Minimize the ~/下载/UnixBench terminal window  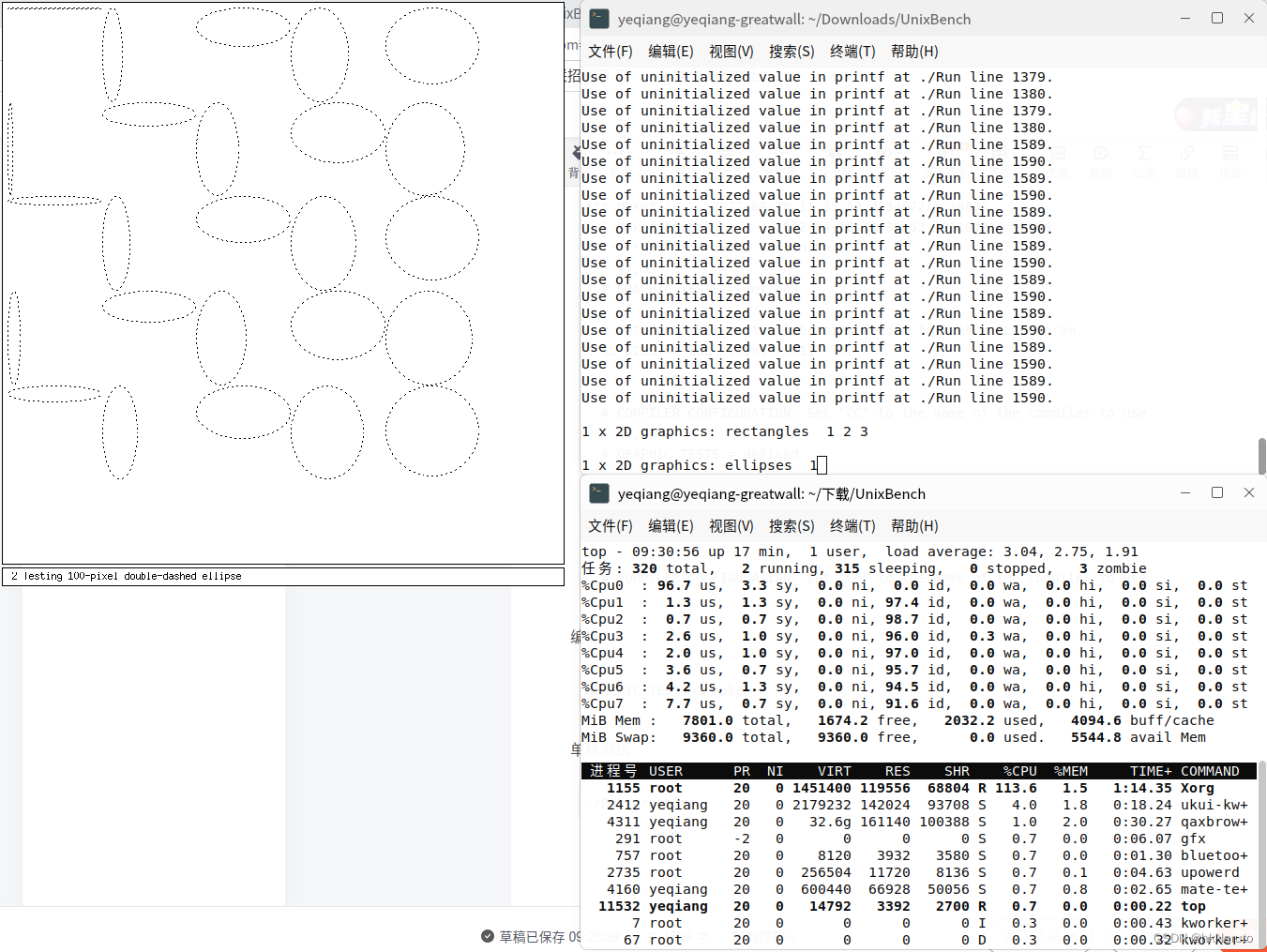tap(1185, 492)
